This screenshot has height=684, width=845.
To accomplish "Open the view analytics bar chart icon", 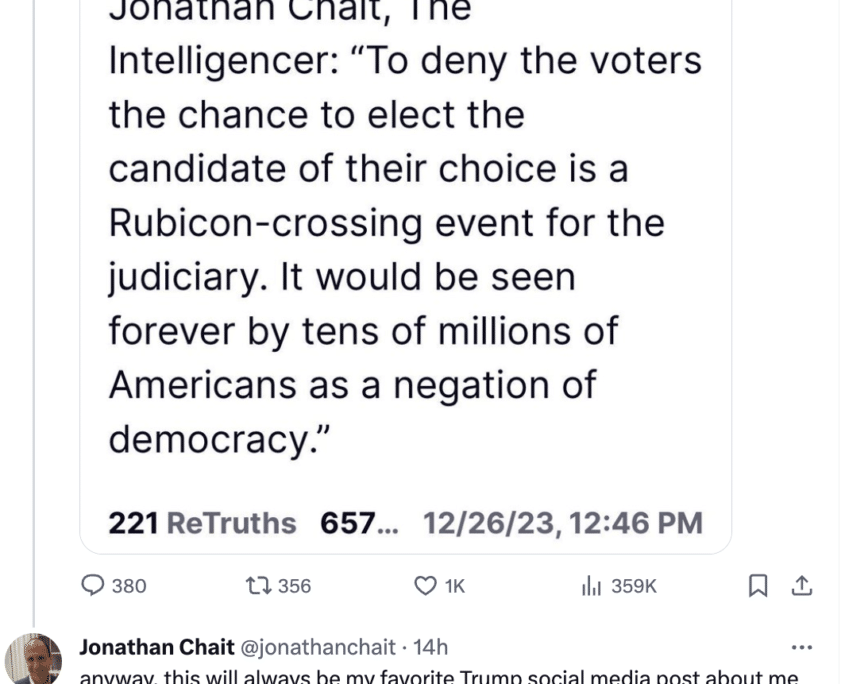I will click(x=590, y=586).
